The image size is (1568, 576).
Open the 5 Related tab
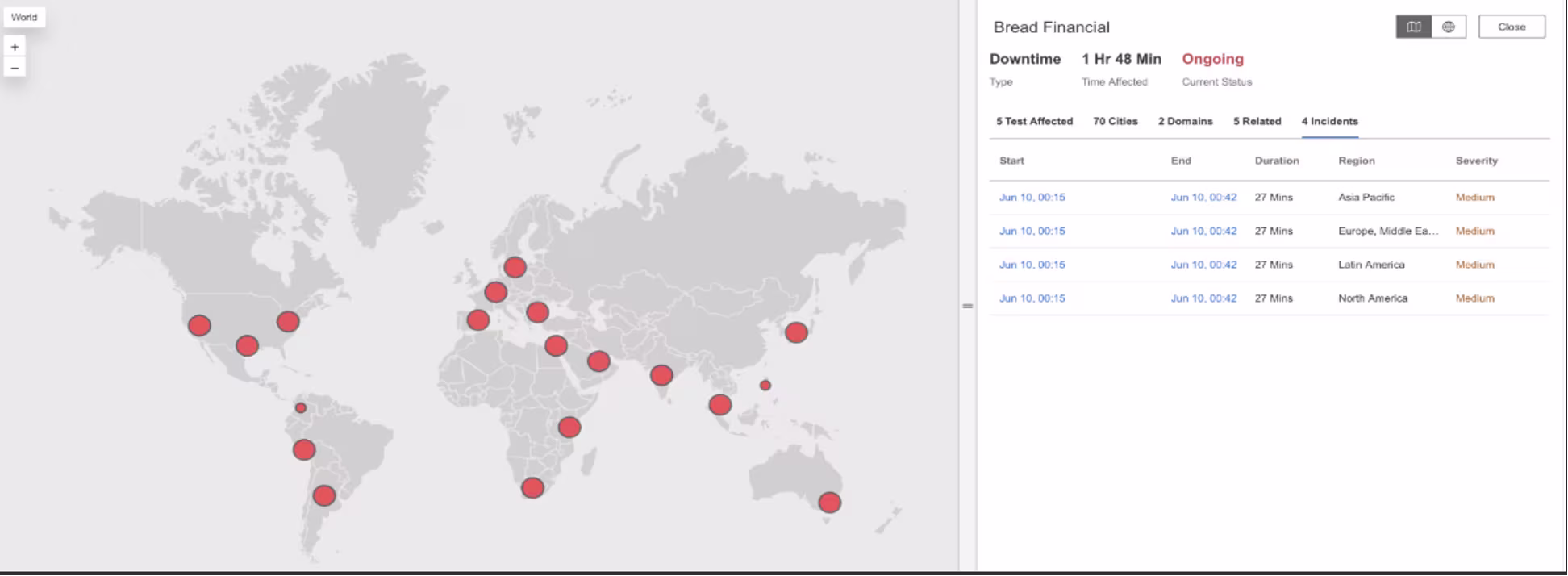coord(1257,121)
